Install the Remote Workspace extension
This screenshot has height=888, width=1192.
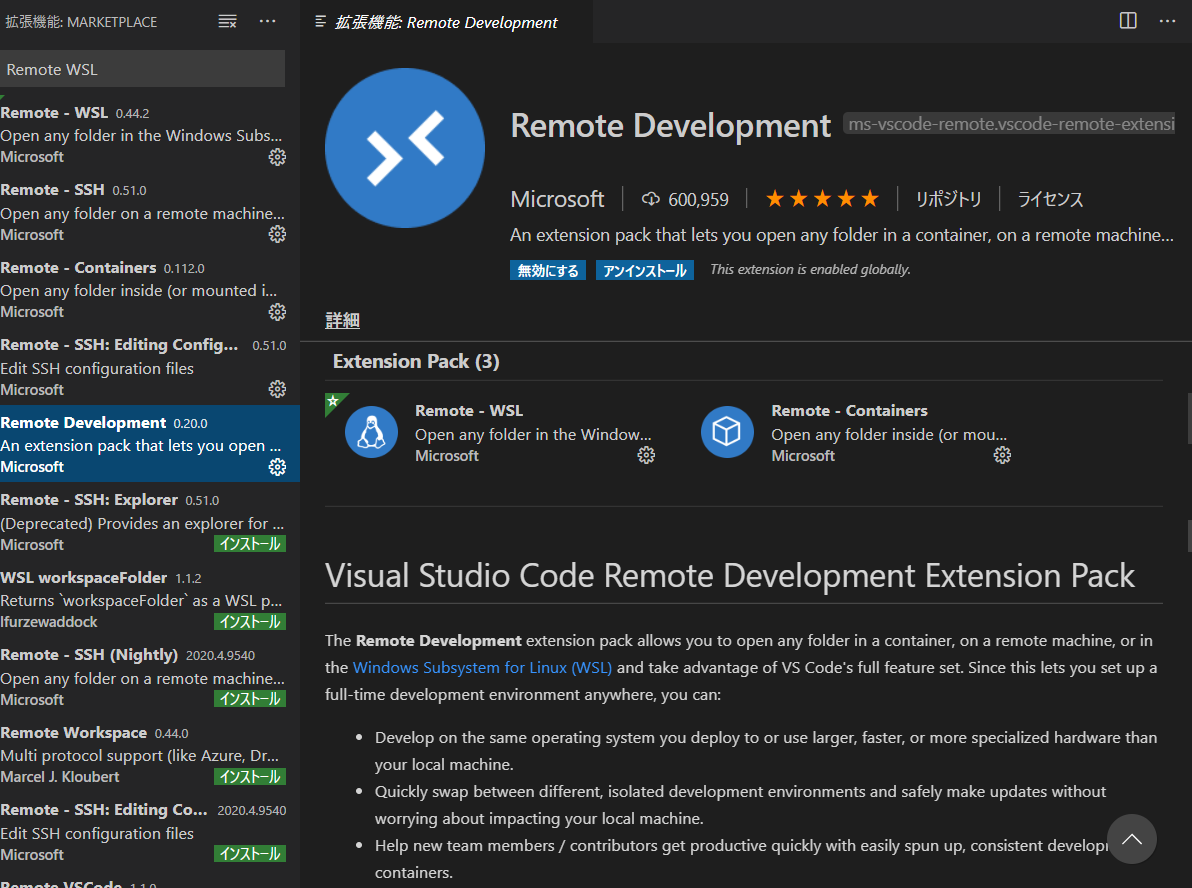click(x=250, y=777)
